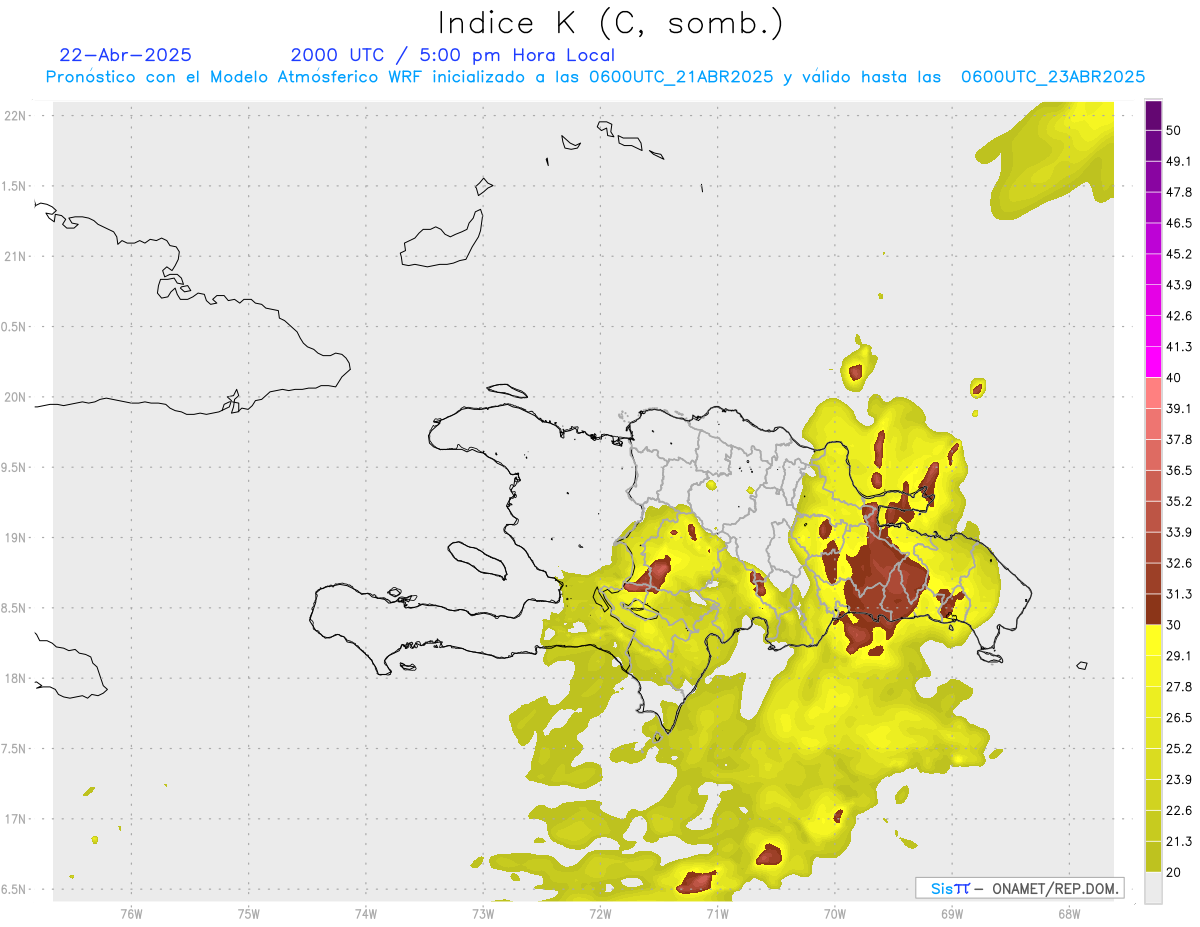Click the latitude label '17N'
1200x927 pixels.
click(x=16, y=820)
